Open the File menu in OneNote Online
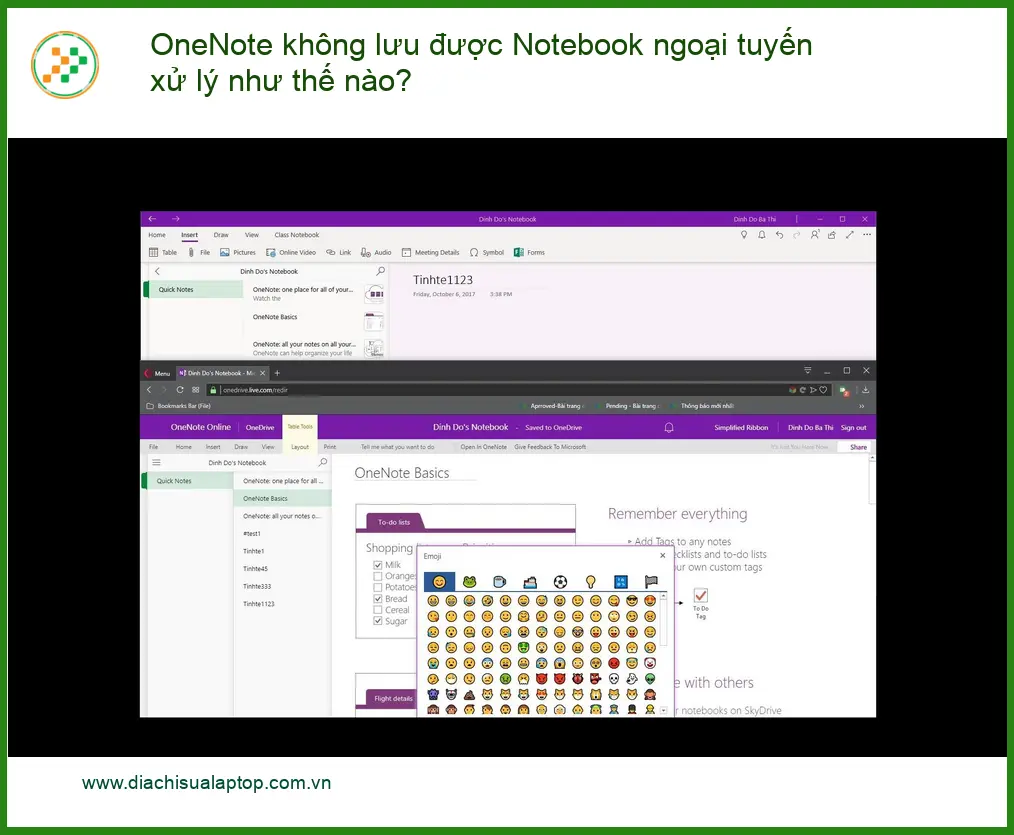Image resolution: width=1014 pixels, height=835 pixels. pos(153,447)
